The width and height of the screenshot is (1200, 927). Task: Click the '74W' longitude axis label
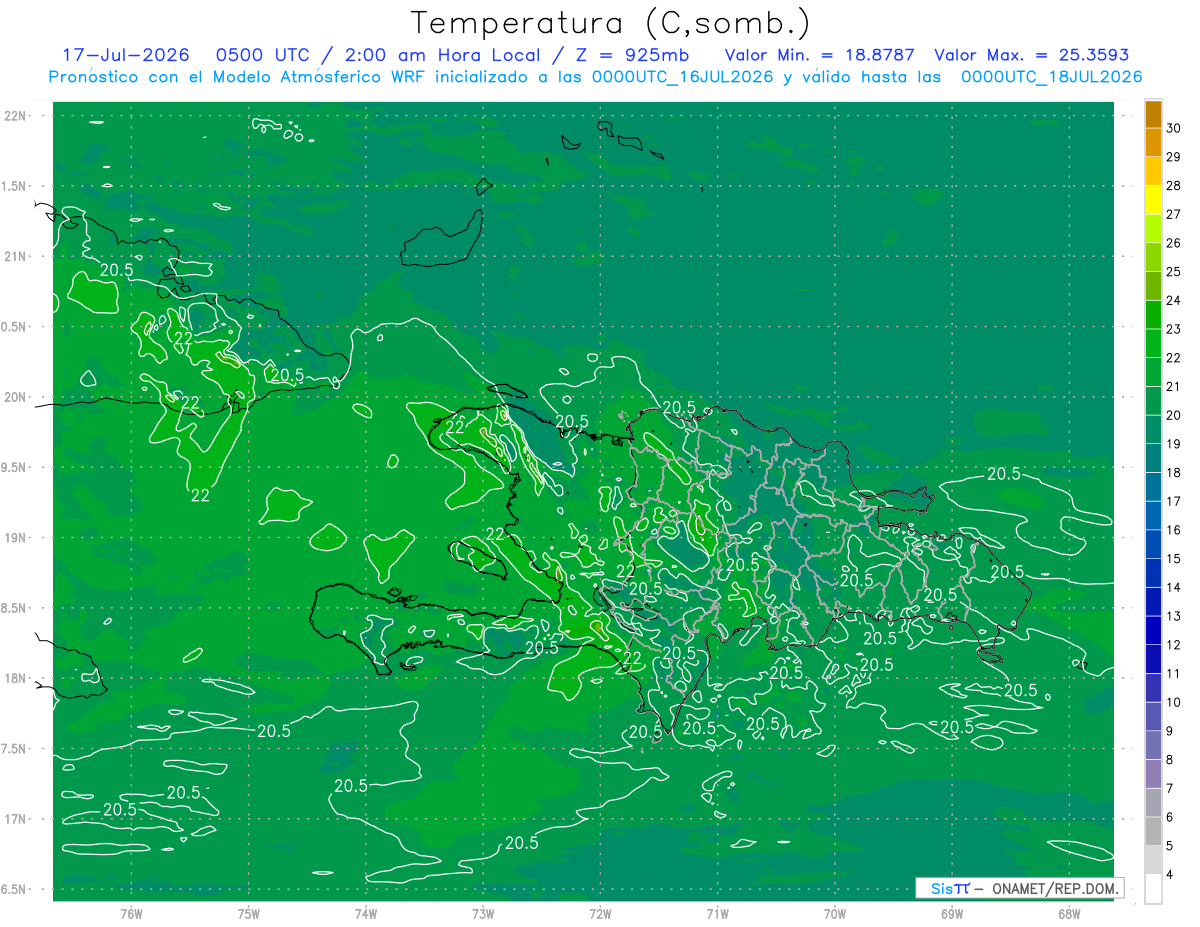pos(365,913)
